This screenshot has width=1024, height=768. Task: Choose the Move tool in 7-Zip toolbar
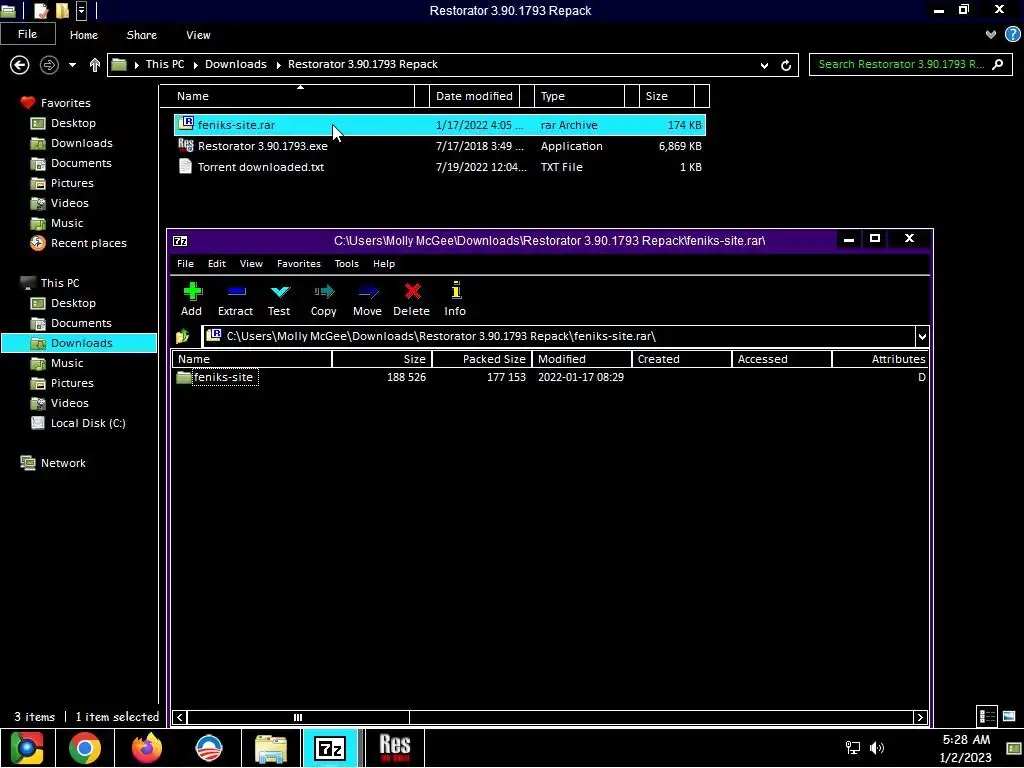[x=367, y=299]
